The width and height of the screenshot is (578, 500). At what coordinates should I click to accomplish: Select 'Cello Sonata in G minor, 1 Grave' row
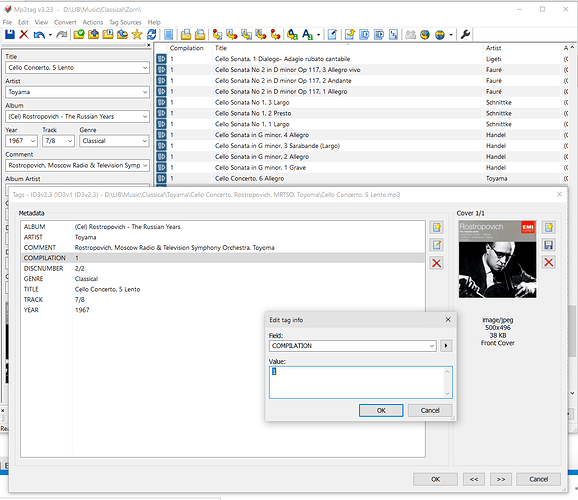pos(363,167)
